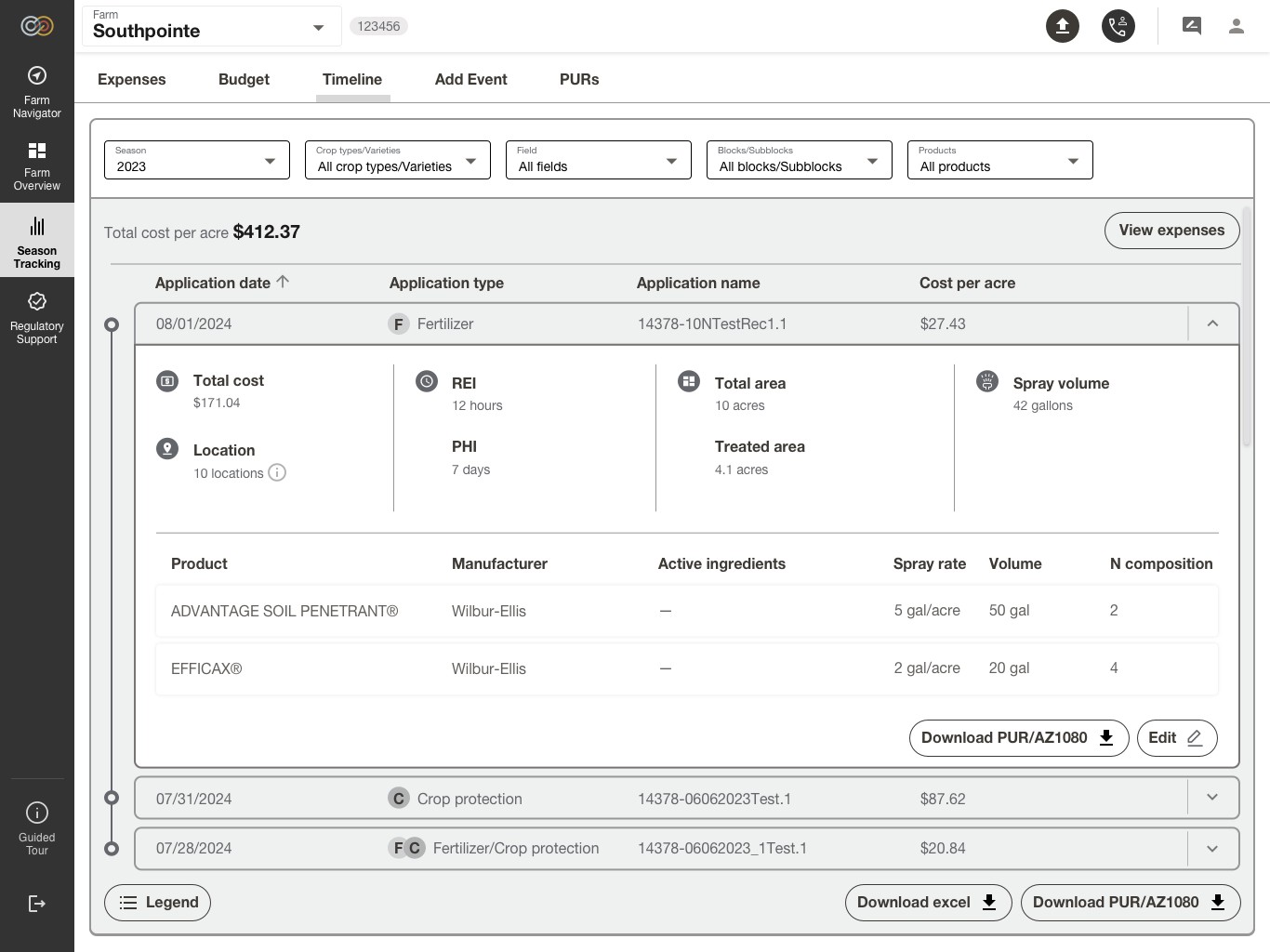The width and height of the screenshot is (1270, 952).
Task: Click Download excel button
Action: pyautogui.click(x=928, y=903)
